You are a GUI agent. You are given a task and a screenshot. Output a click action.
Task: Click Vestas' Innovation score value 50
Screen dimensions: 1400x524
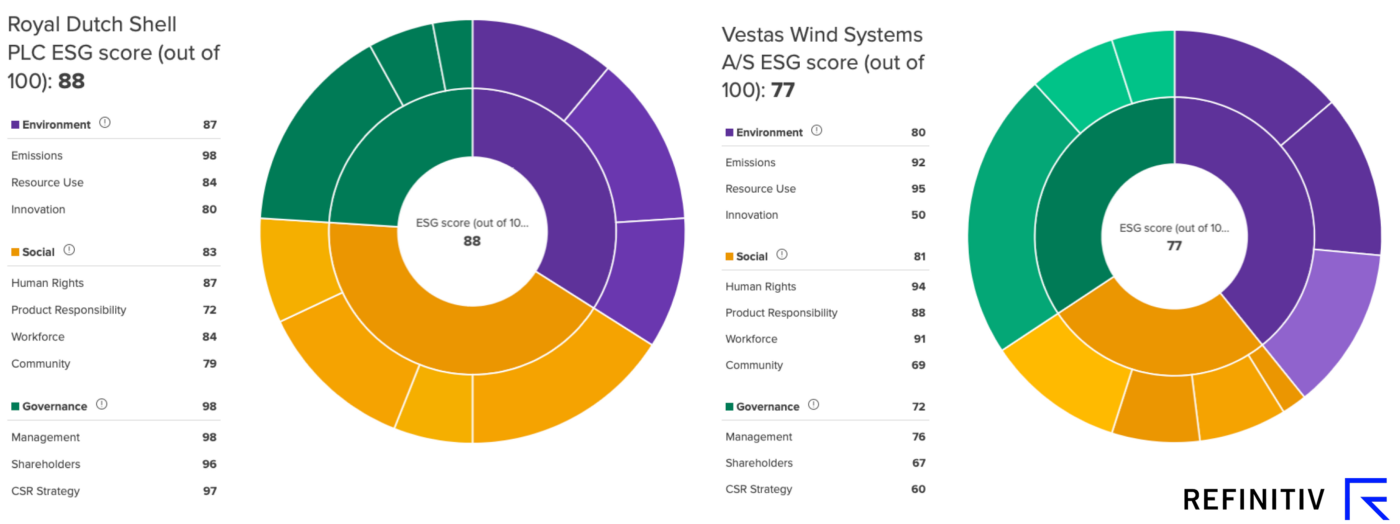click(x=918, y=215)
